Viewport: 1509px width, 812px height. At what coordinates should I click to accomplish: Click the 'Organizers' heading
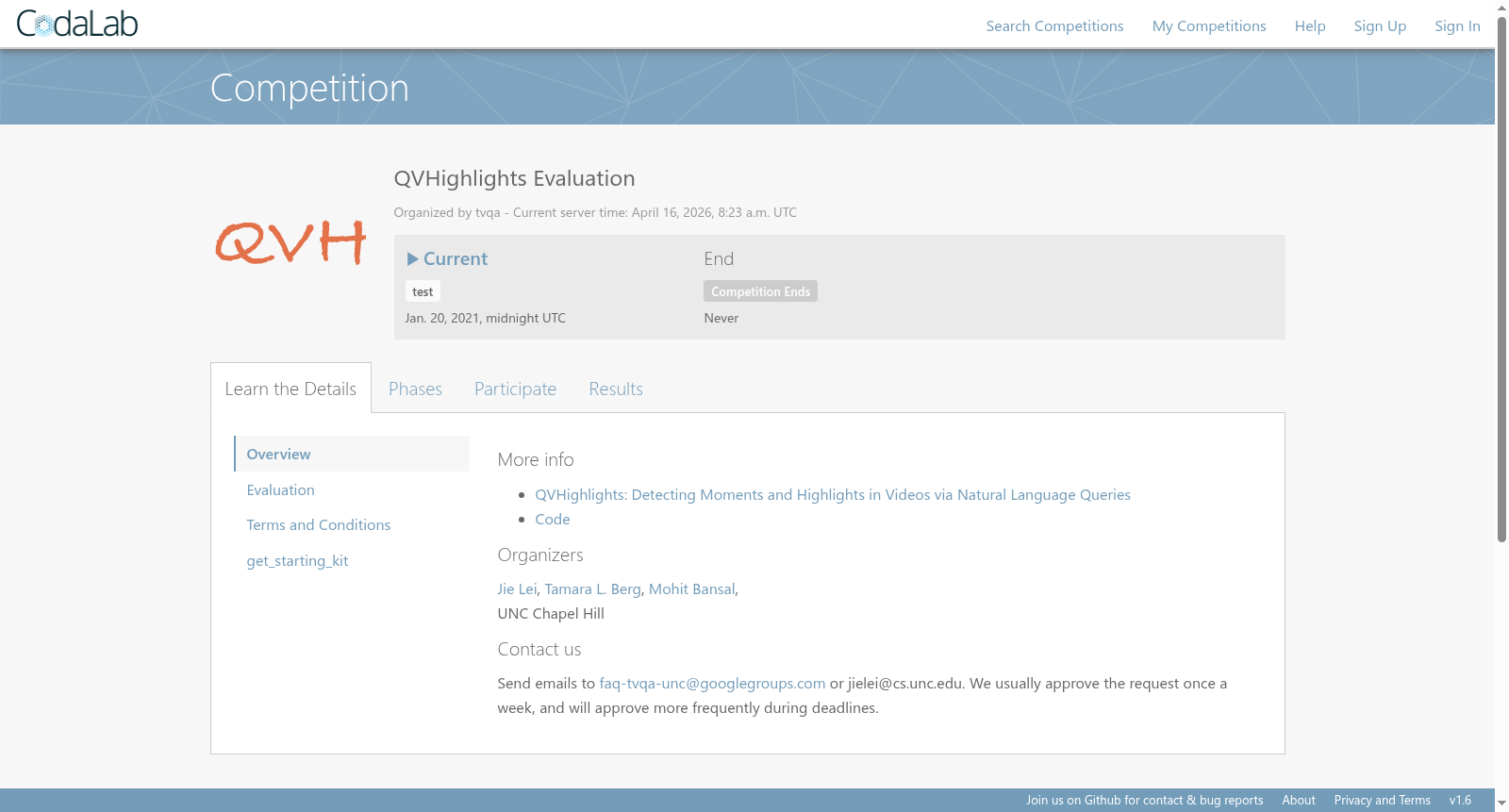540,555
